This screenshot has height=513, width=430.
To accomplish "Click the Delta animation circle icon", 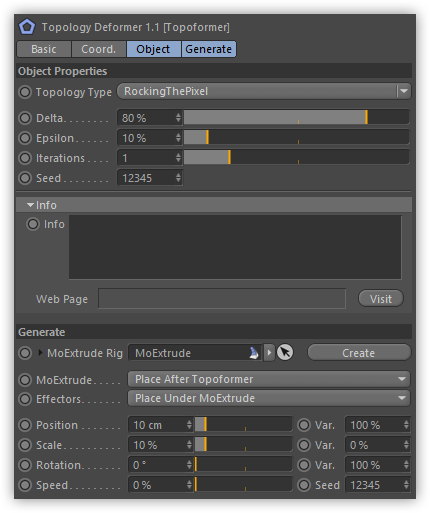I will (25, 118).
